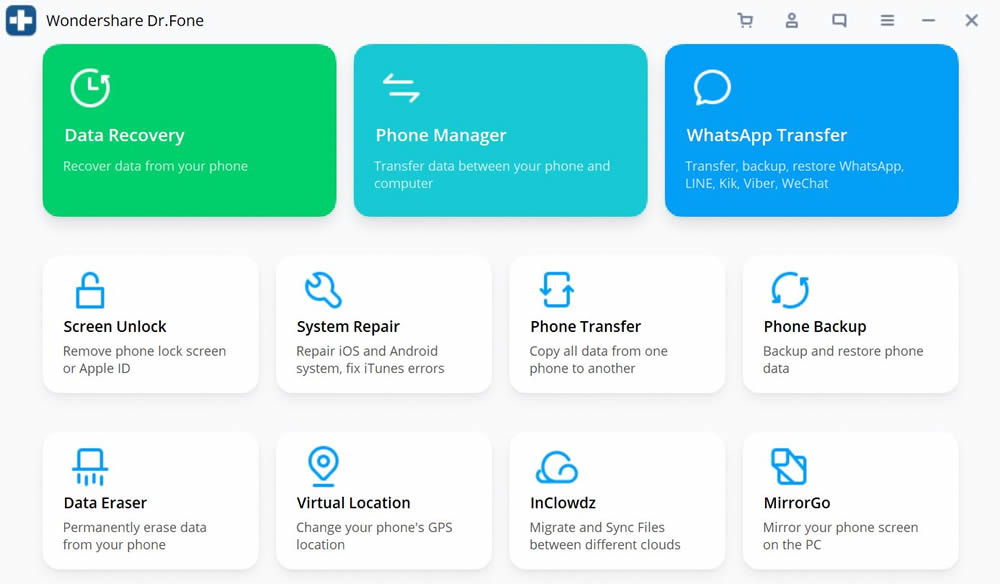Image resolution: width=1000 pixels, height=584 pixels.
Task: Select the InClowdz heading
Action: 563,503
